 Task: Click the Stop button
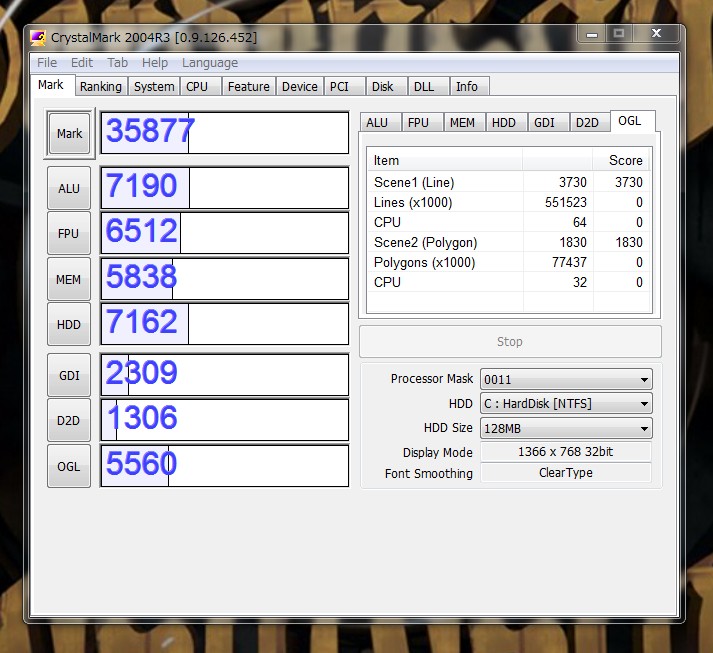click(510, 342)
